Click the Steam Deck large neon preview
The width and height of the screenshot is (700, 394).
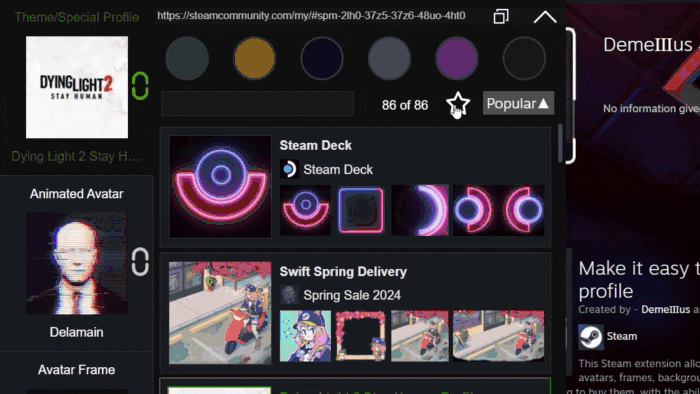point(220,187)
